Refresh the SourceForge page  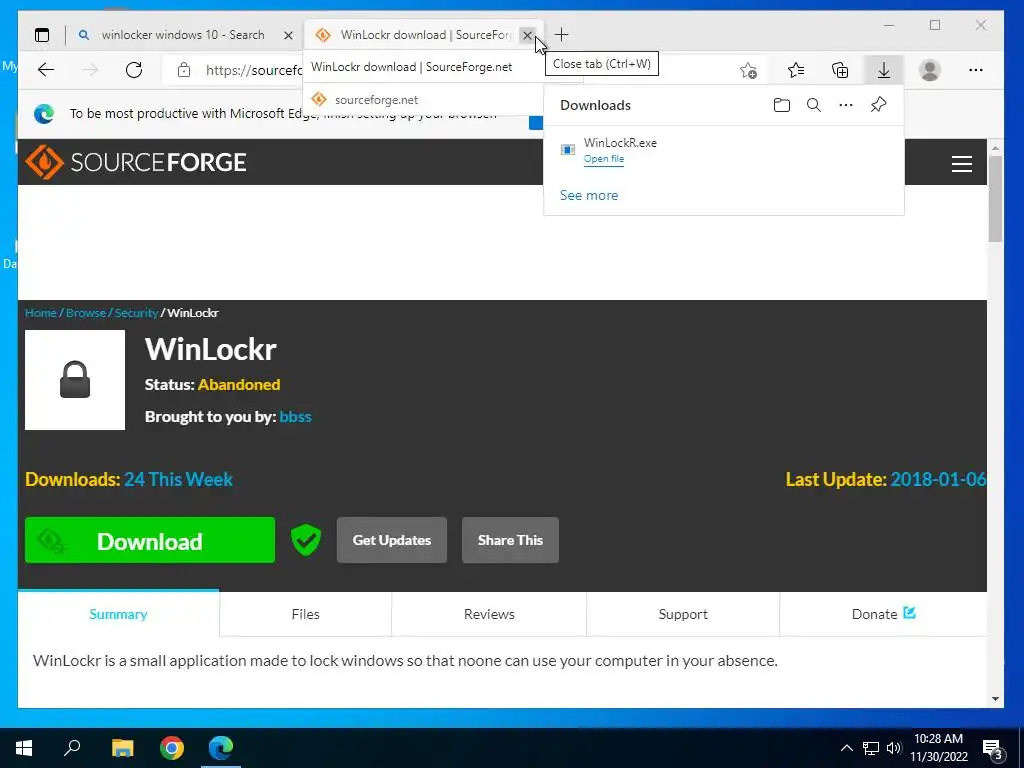[x=134, y=70]
